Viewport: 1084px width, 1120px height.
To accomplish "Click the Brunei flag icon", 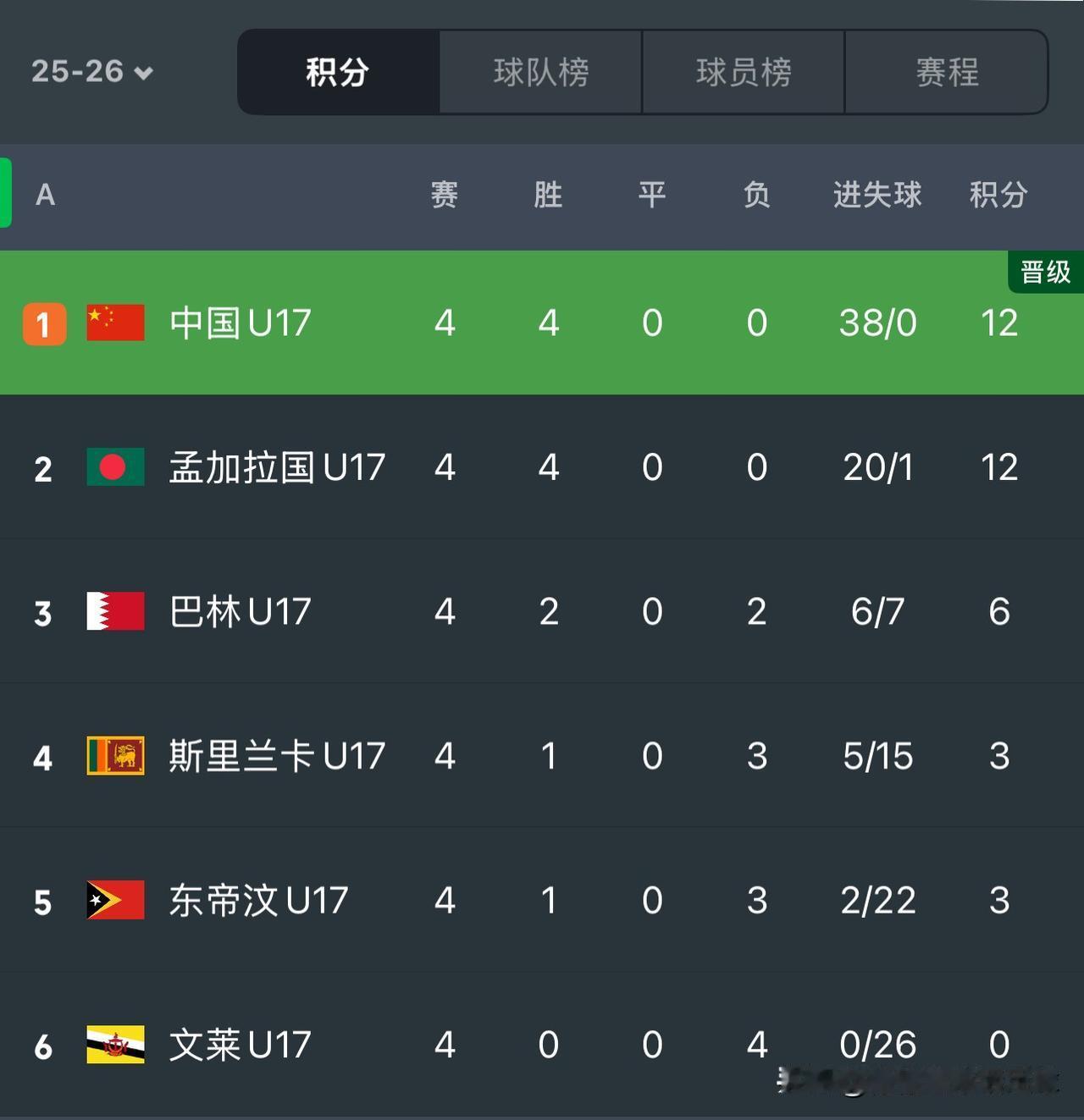I will [x=115, y=1046].
